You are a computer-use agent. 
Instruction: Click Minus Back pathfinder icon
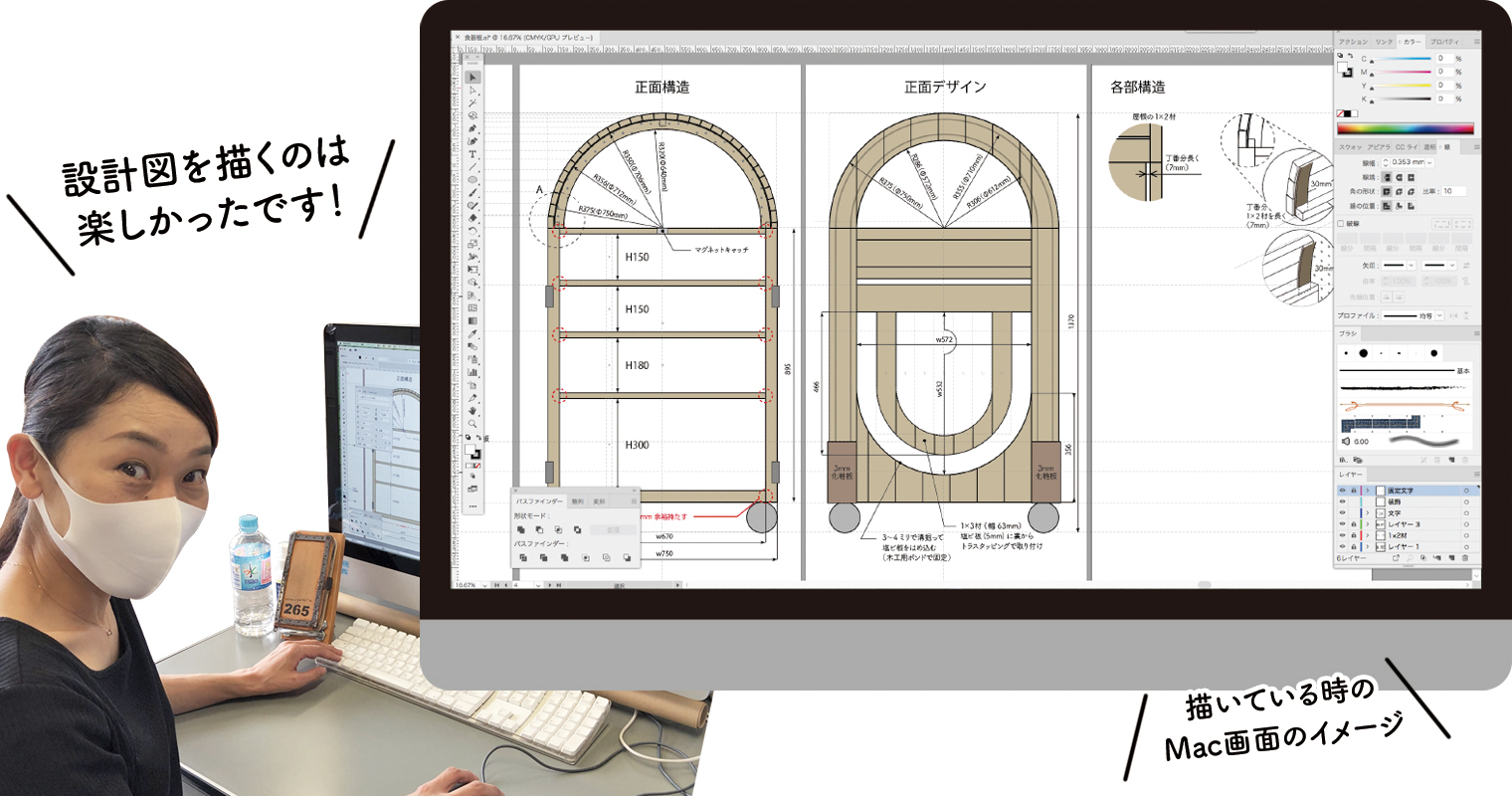click(628, 557)
